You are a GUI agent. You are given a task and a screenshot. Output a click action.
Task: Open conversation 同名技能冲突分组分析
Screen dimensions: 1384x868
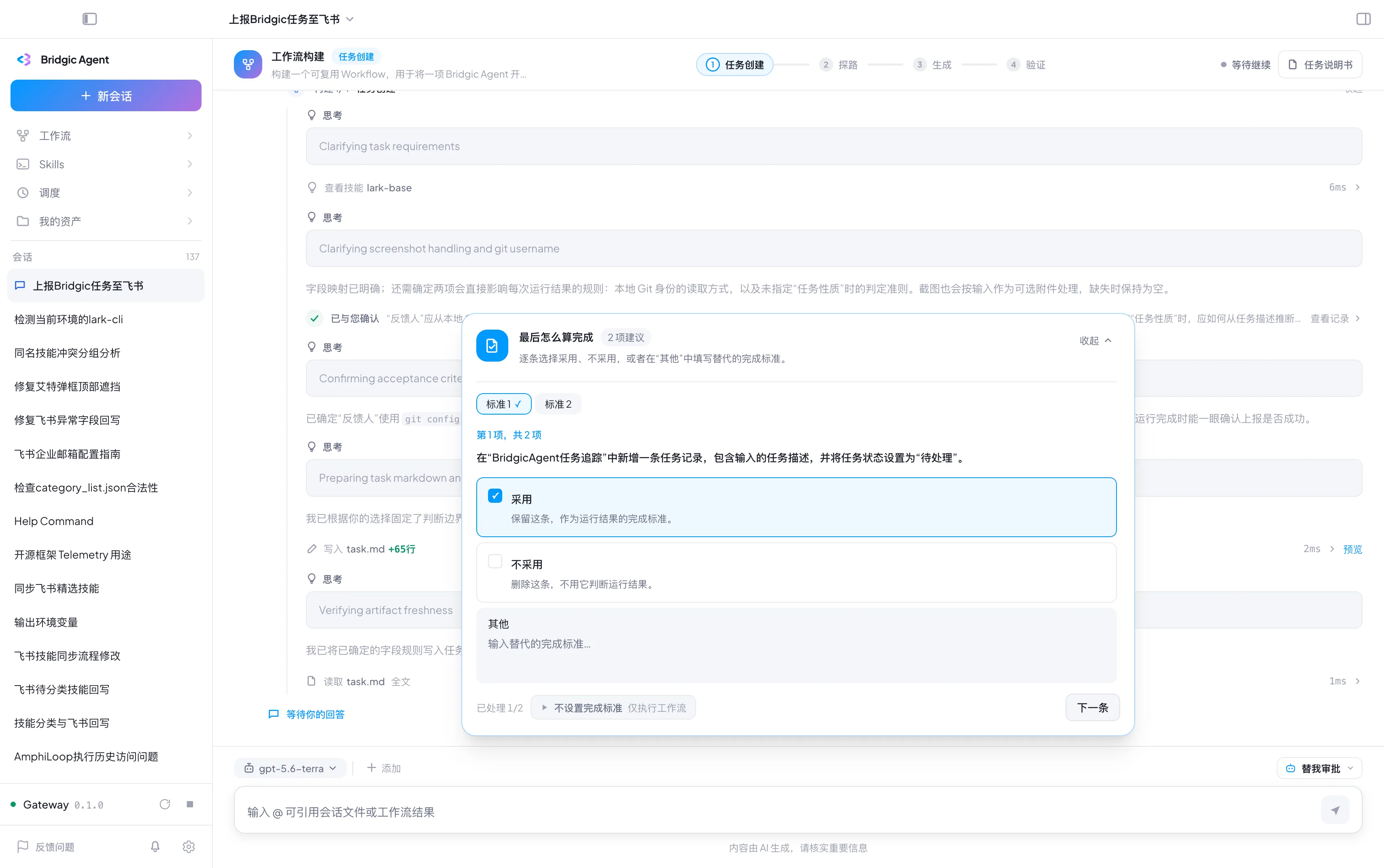[106, 352]
